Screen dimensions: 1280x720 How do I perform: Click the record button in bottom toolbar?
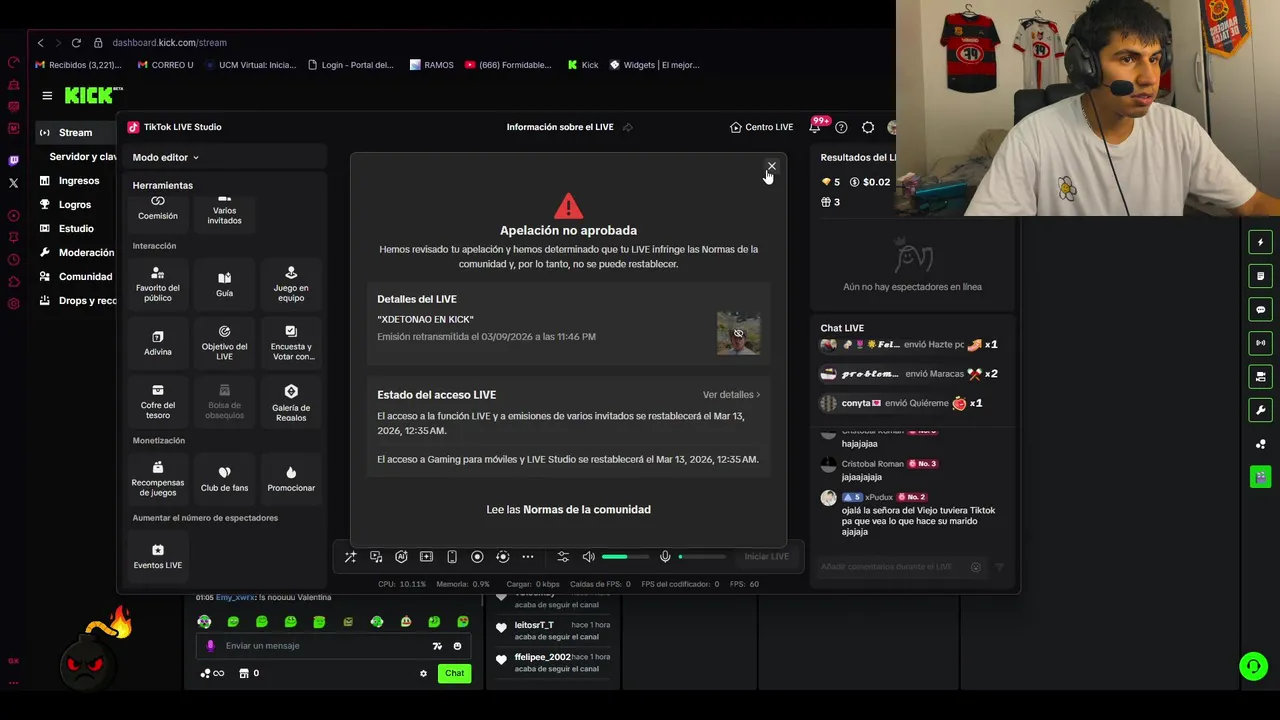pyautogui.click(x=477, y=557)
